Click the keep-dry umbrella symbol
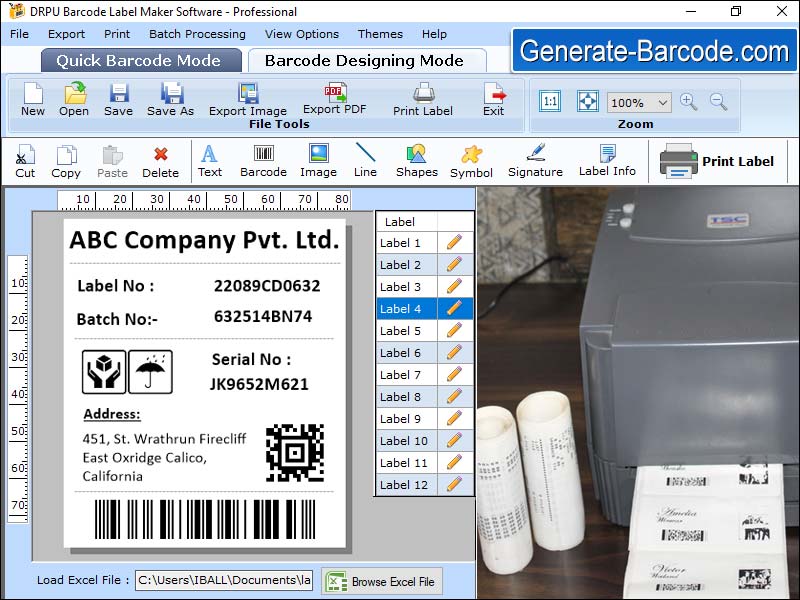Image resolution: width=800 pixels, height=600 pixels. point(151,372)
